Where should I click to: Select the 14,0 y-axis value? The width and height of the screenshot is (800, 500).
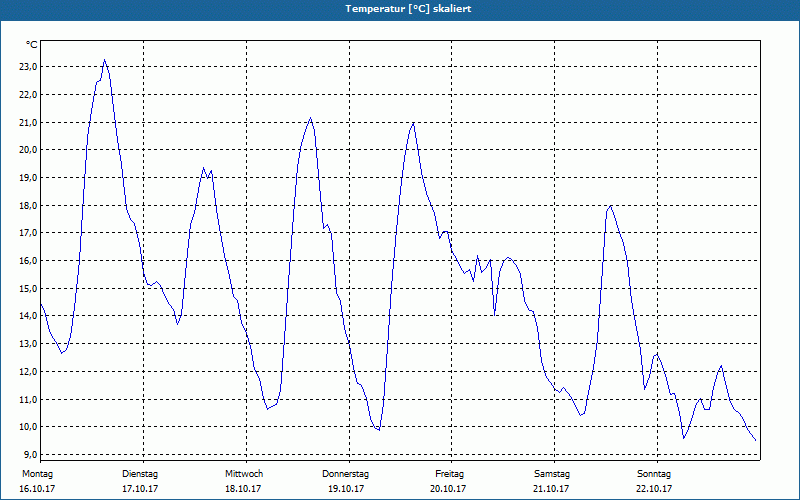27,316
